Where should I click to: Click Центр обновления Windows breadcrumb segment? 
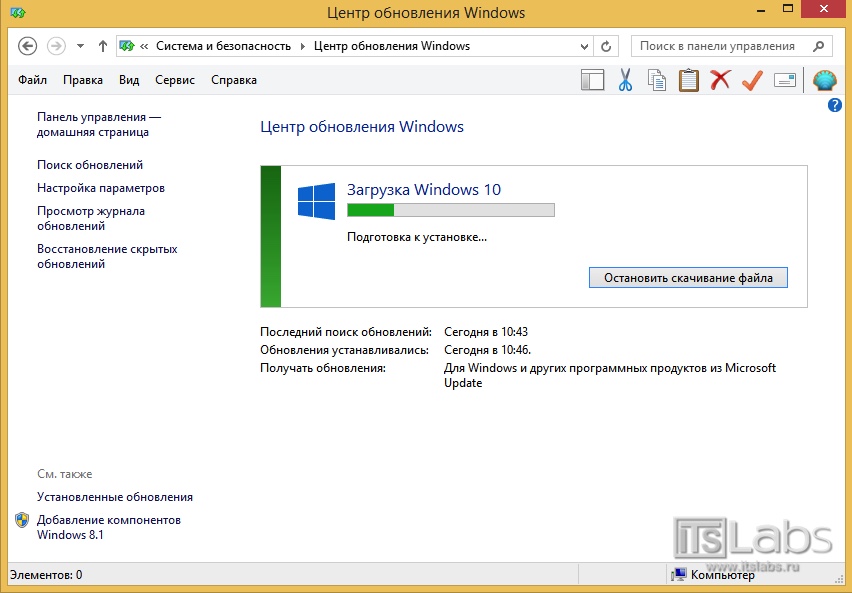392,46
